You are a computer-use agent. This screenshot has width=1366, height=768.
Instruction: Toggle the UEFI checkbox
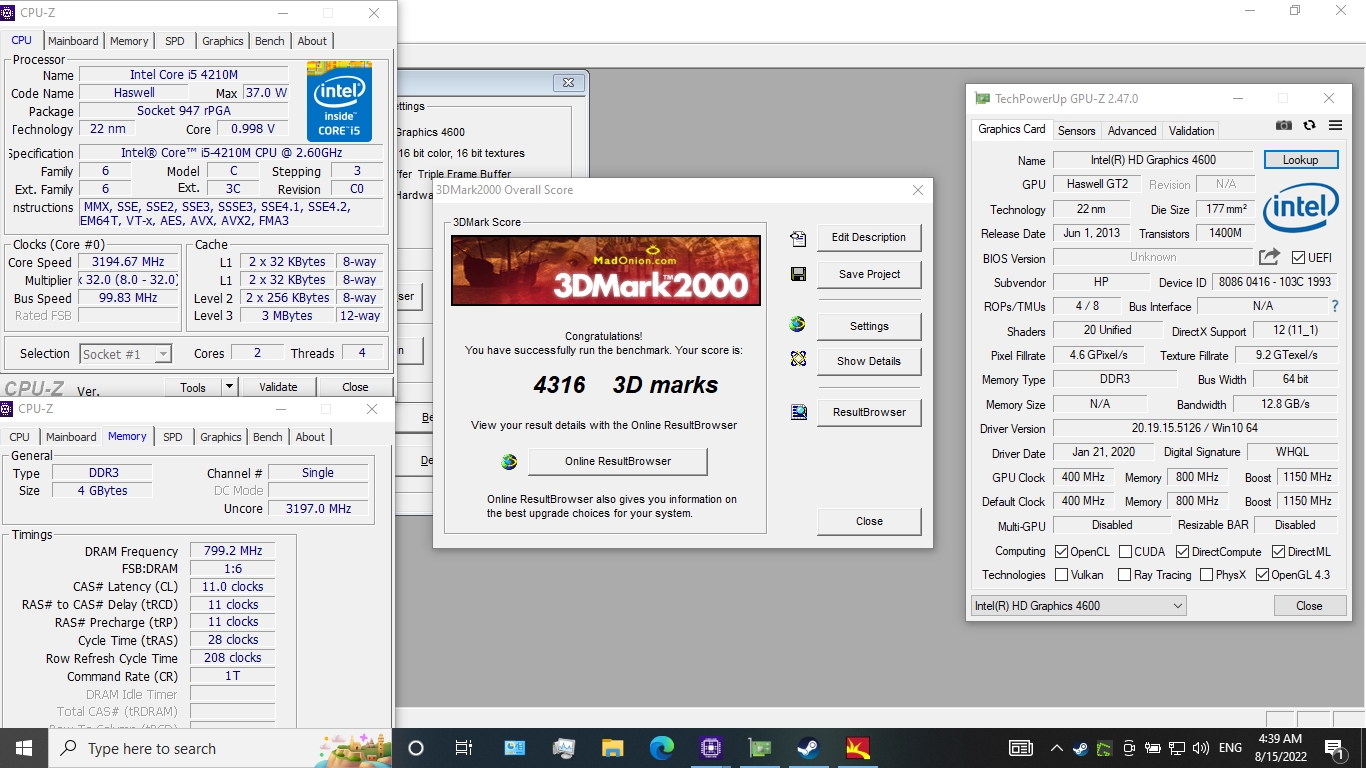(1298, 257)
